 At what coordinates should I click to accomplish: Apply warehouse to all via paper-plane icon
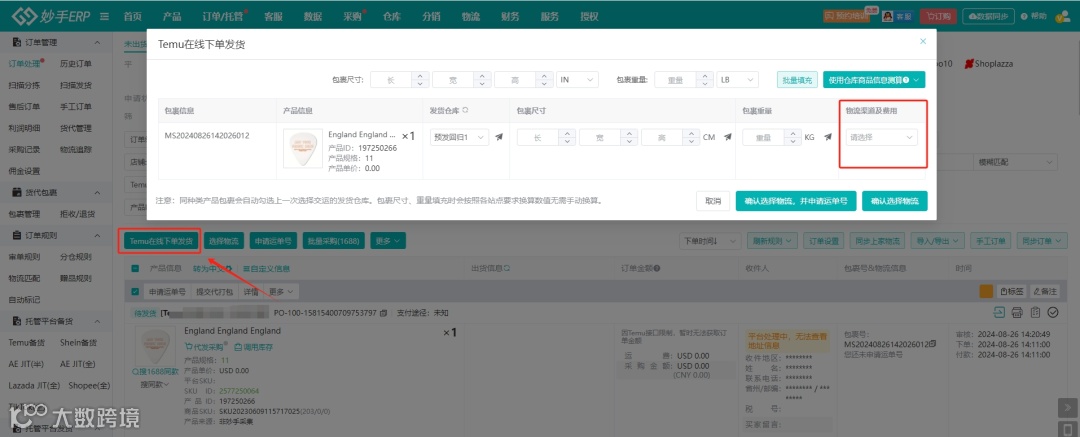tap(499, 136)
